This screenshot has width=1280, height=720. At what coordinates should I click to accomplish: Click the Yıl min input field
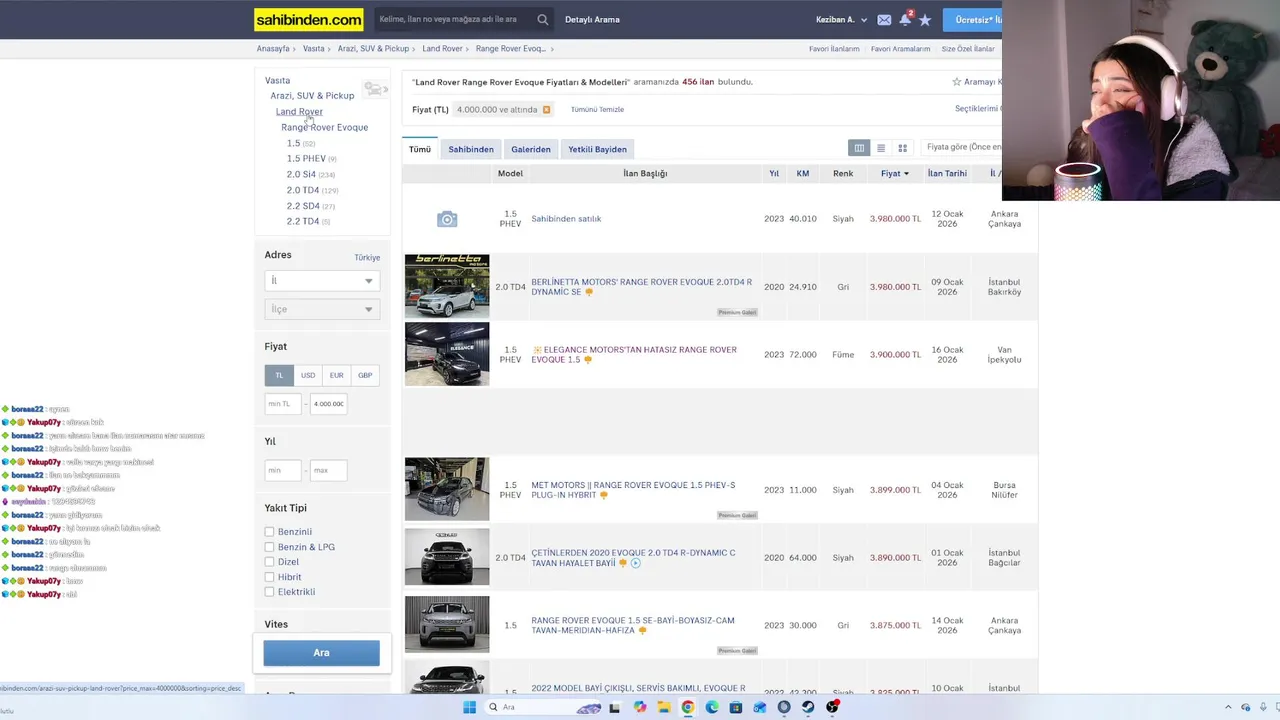click(283, 470)
